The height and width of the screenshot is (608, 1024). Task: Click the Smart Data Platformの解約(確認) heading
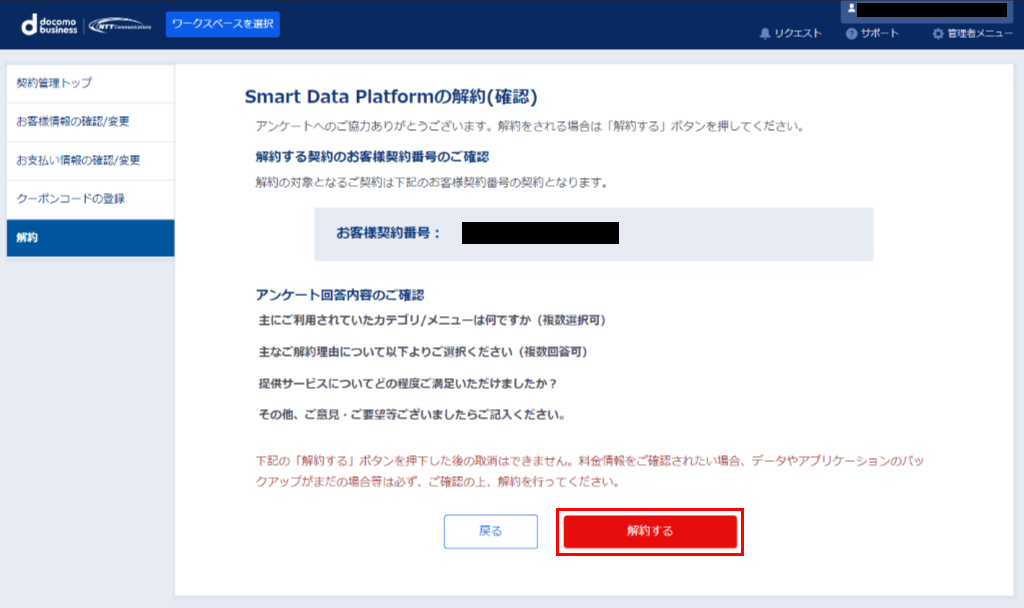point(391,97)
